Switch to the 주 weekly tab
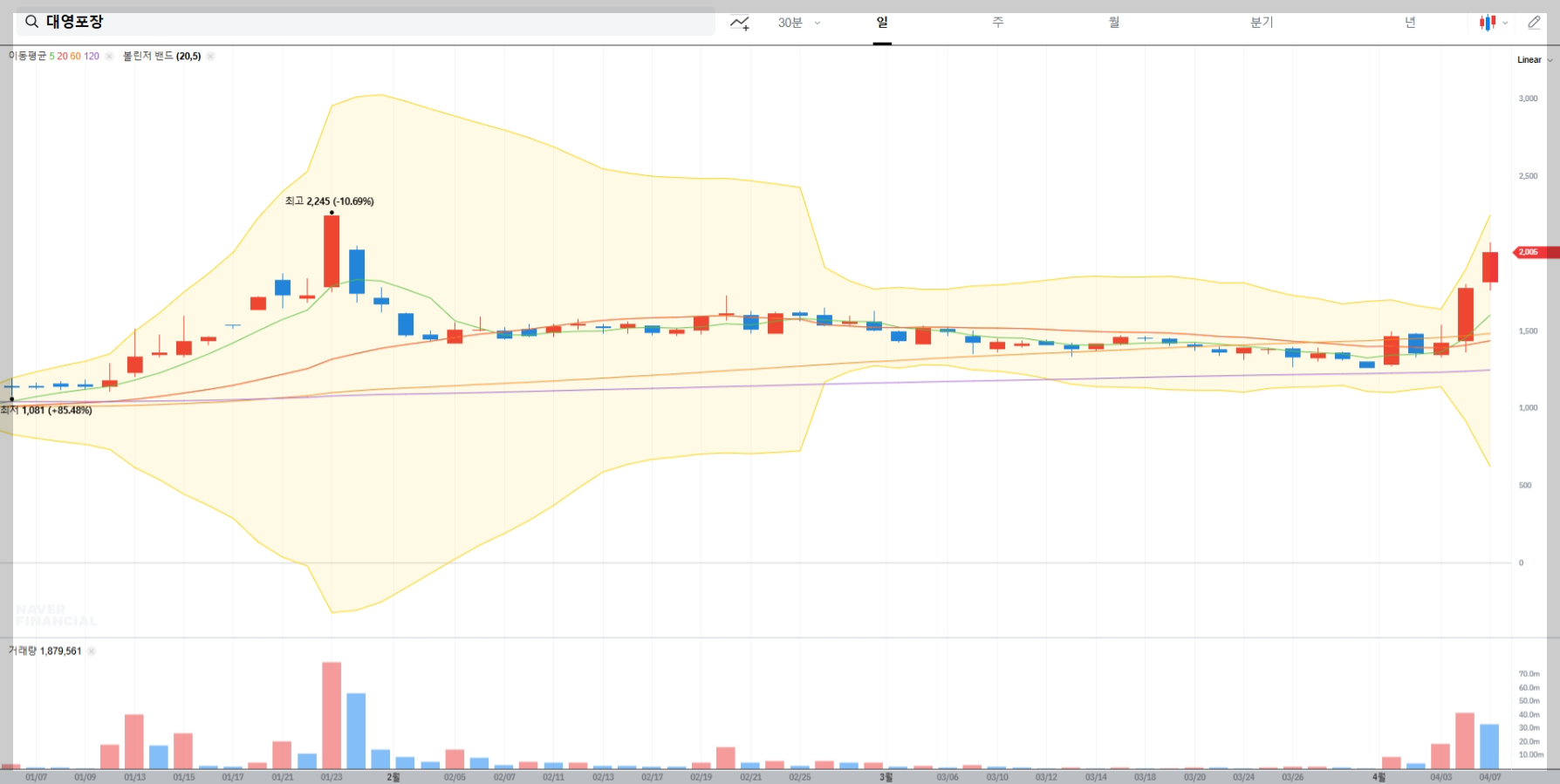 pos(998,23)
